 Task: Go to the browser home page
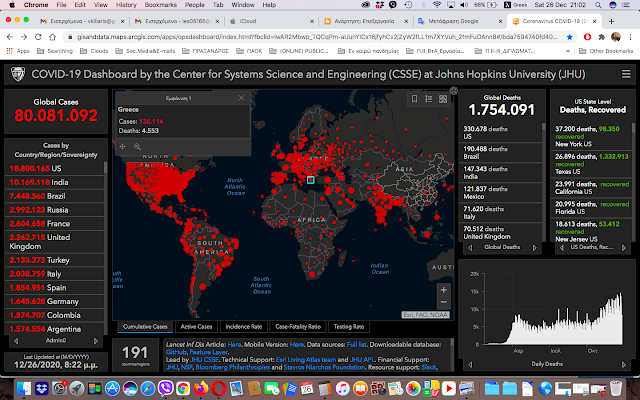pos(52,37)
